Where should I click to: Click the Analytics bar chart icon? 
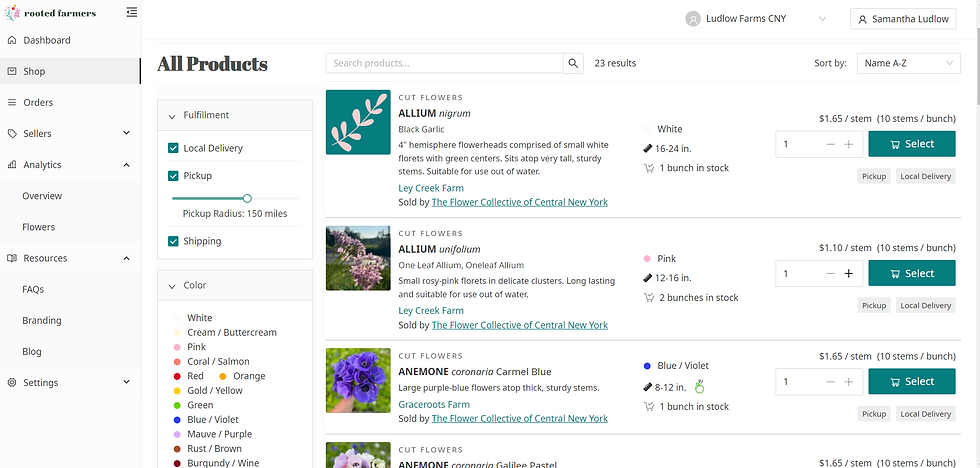click(x=12, y=165)
